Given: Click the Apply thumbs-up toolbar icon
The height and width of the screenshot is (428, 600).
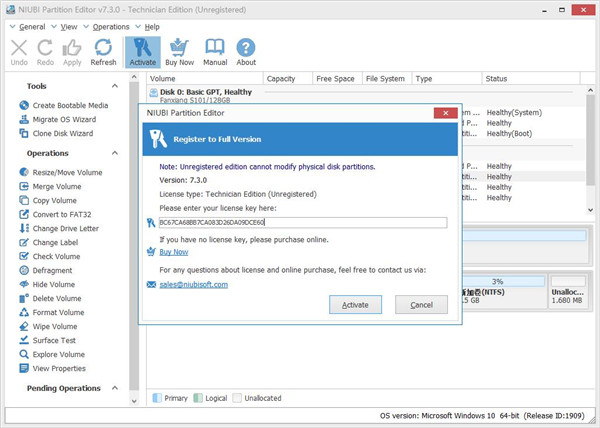Looking at the screenshot, I should pos(72,52).
